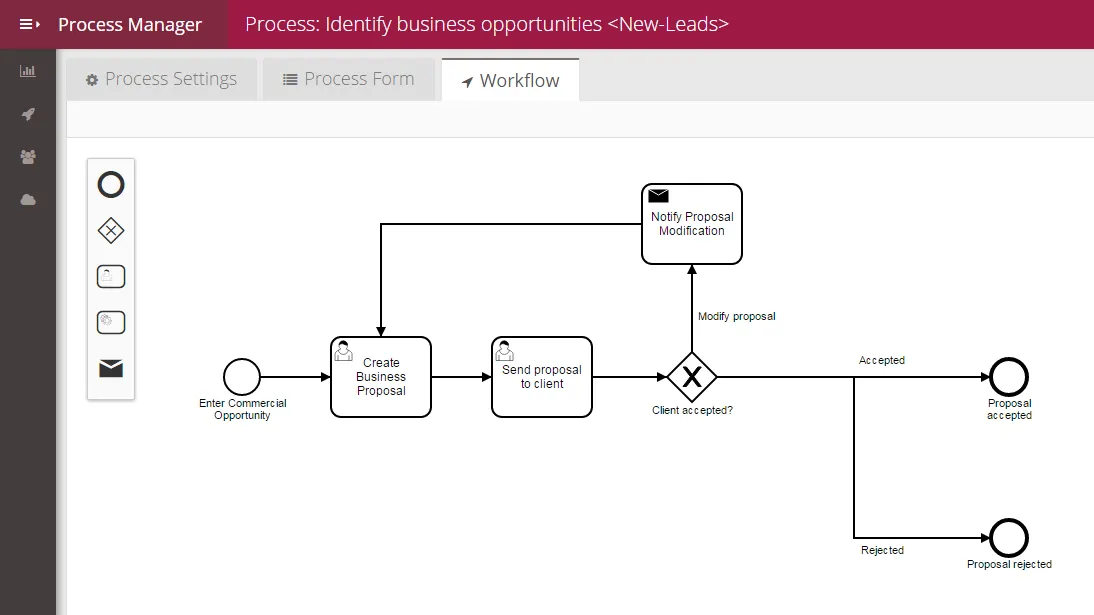Select the Proposal accepted end event

[1009, 377]
